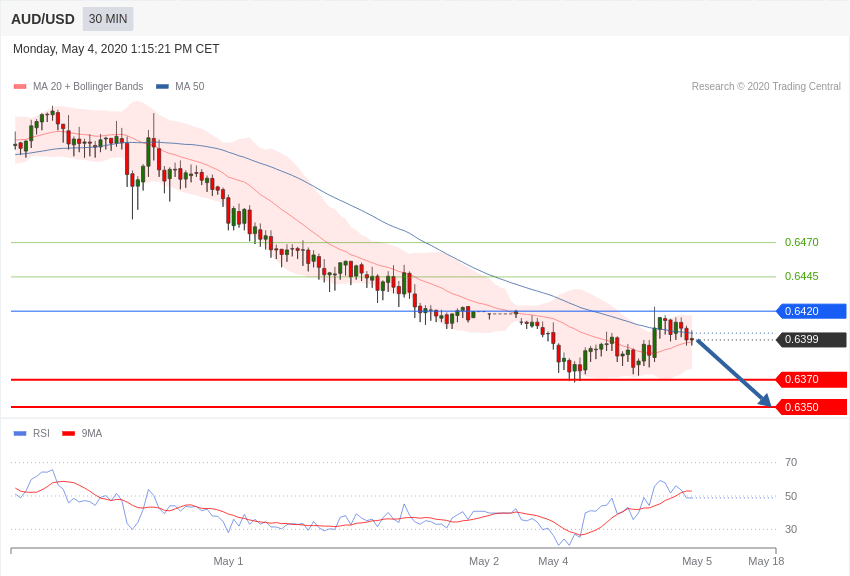850x576 pixels.
Task: Click the RSI 70 level label
Action: 791,462
